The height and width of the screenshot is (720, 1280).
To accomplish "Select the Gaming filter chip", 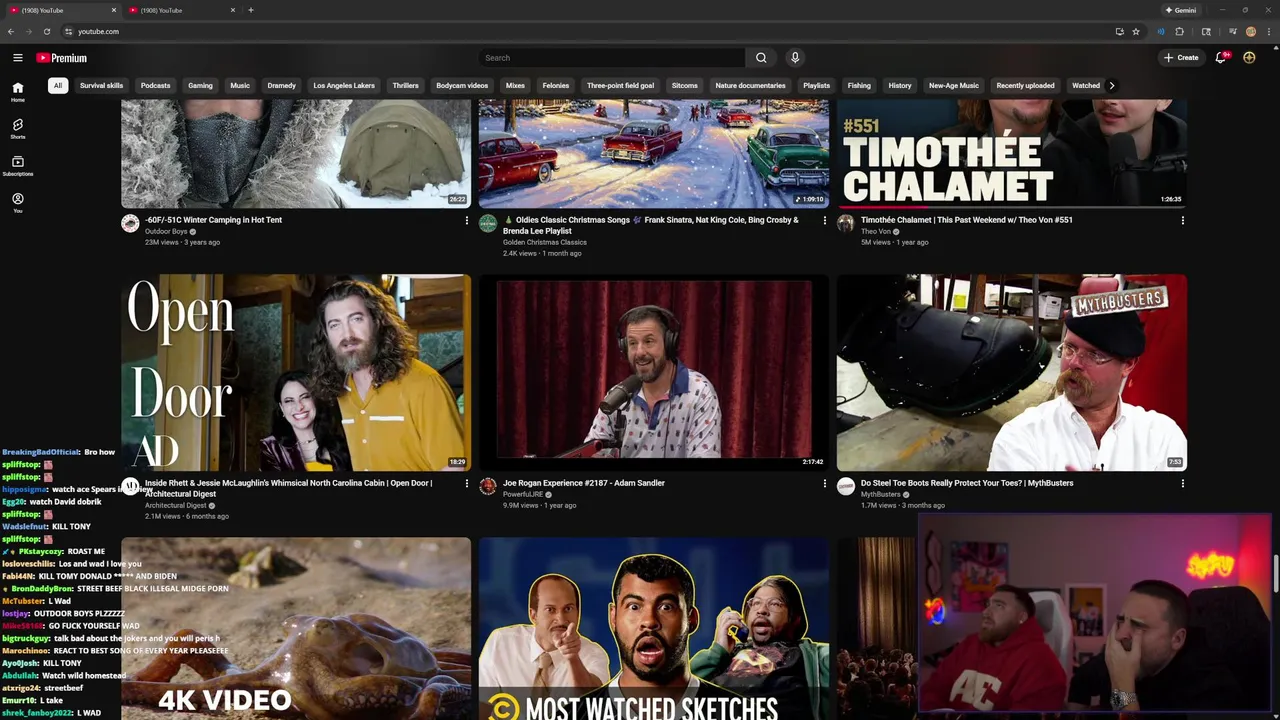I will [200, 85].
